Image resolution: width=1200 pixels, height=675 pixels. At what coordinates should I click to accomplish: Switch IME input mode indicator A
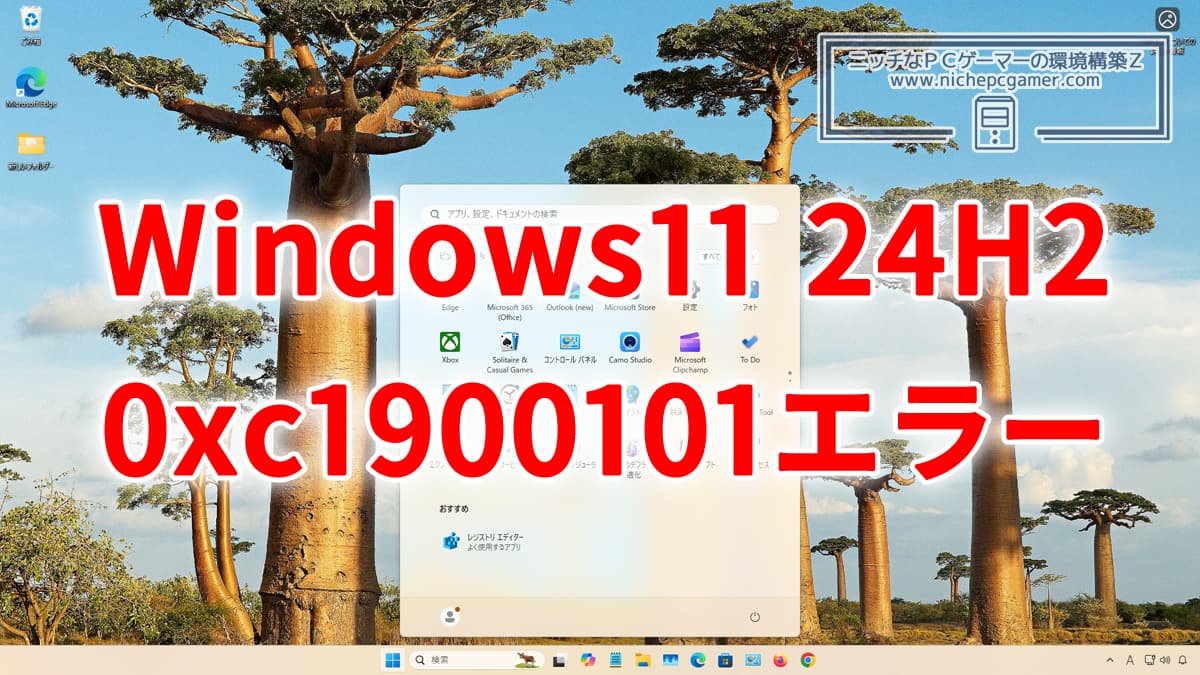point(1130,660)
